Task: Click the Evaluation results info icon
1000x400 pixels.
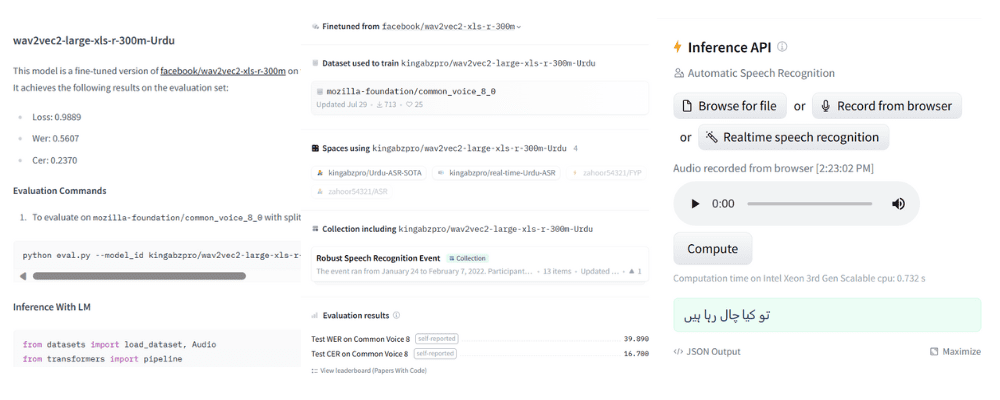Action: (x=396, y=315)
